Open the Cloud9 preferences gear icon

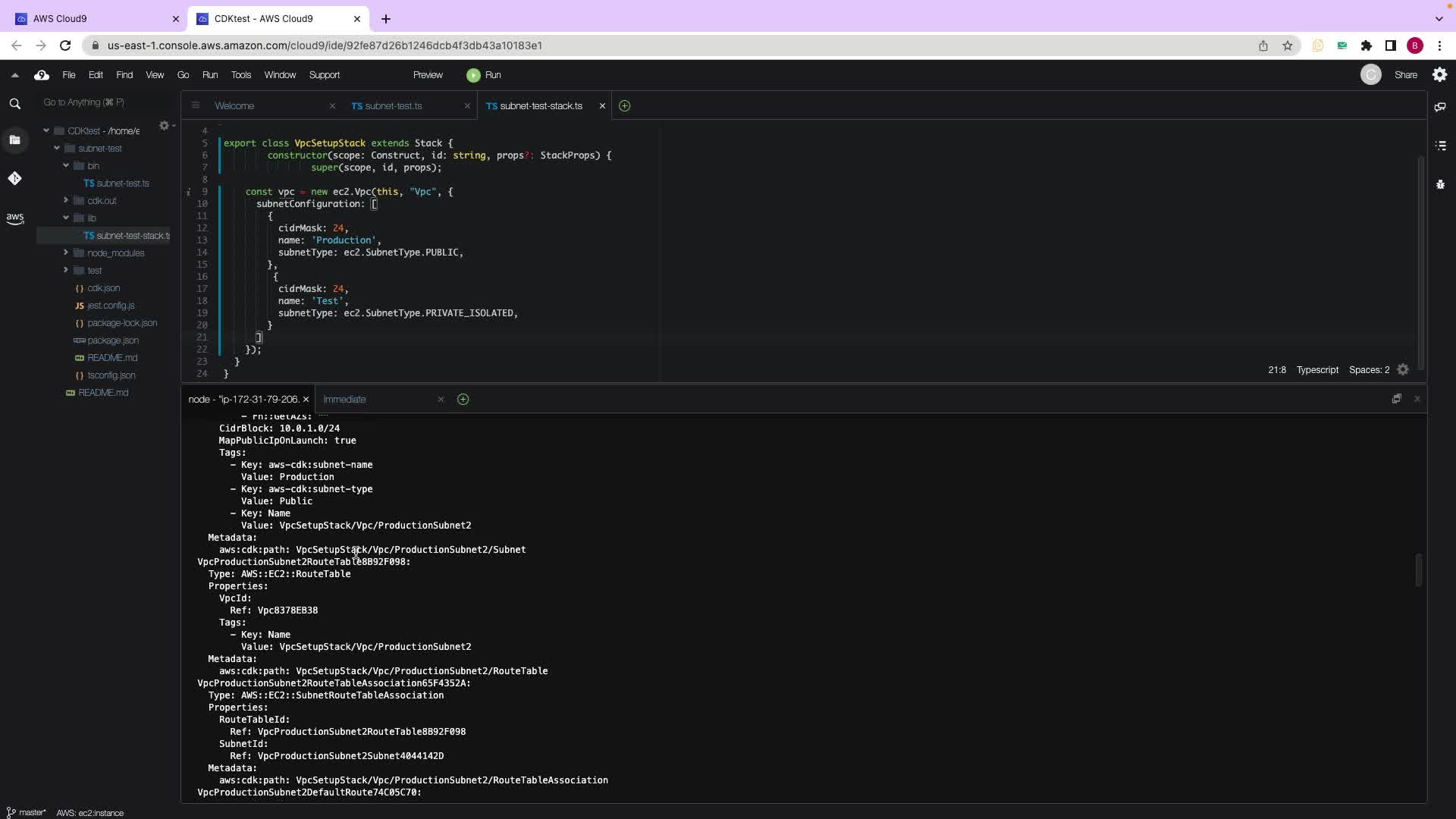(x=1439, y=74)
